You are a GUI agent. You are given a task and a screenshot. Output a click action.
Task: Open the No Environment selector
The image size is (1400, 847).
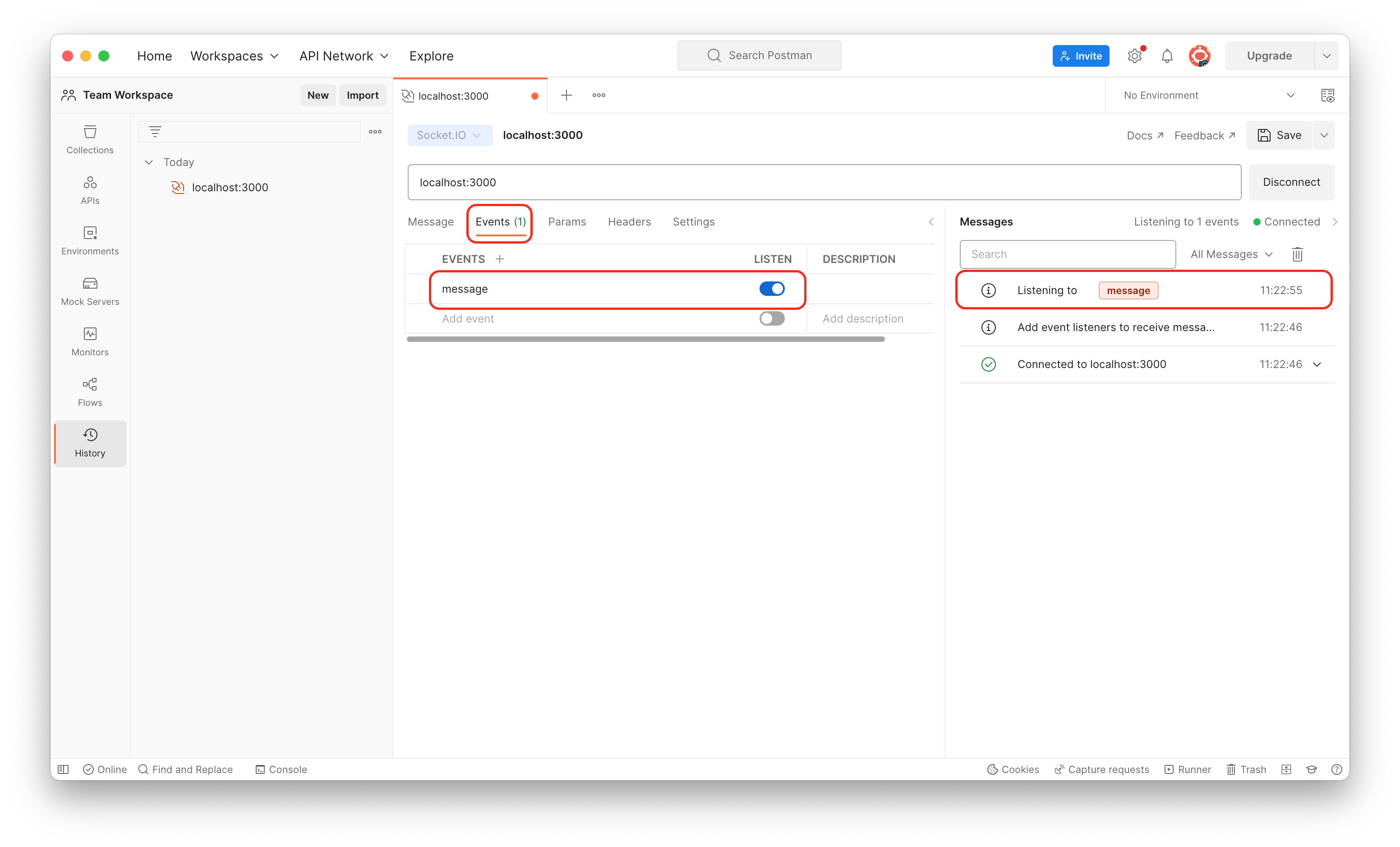(x=1208, y=96)
